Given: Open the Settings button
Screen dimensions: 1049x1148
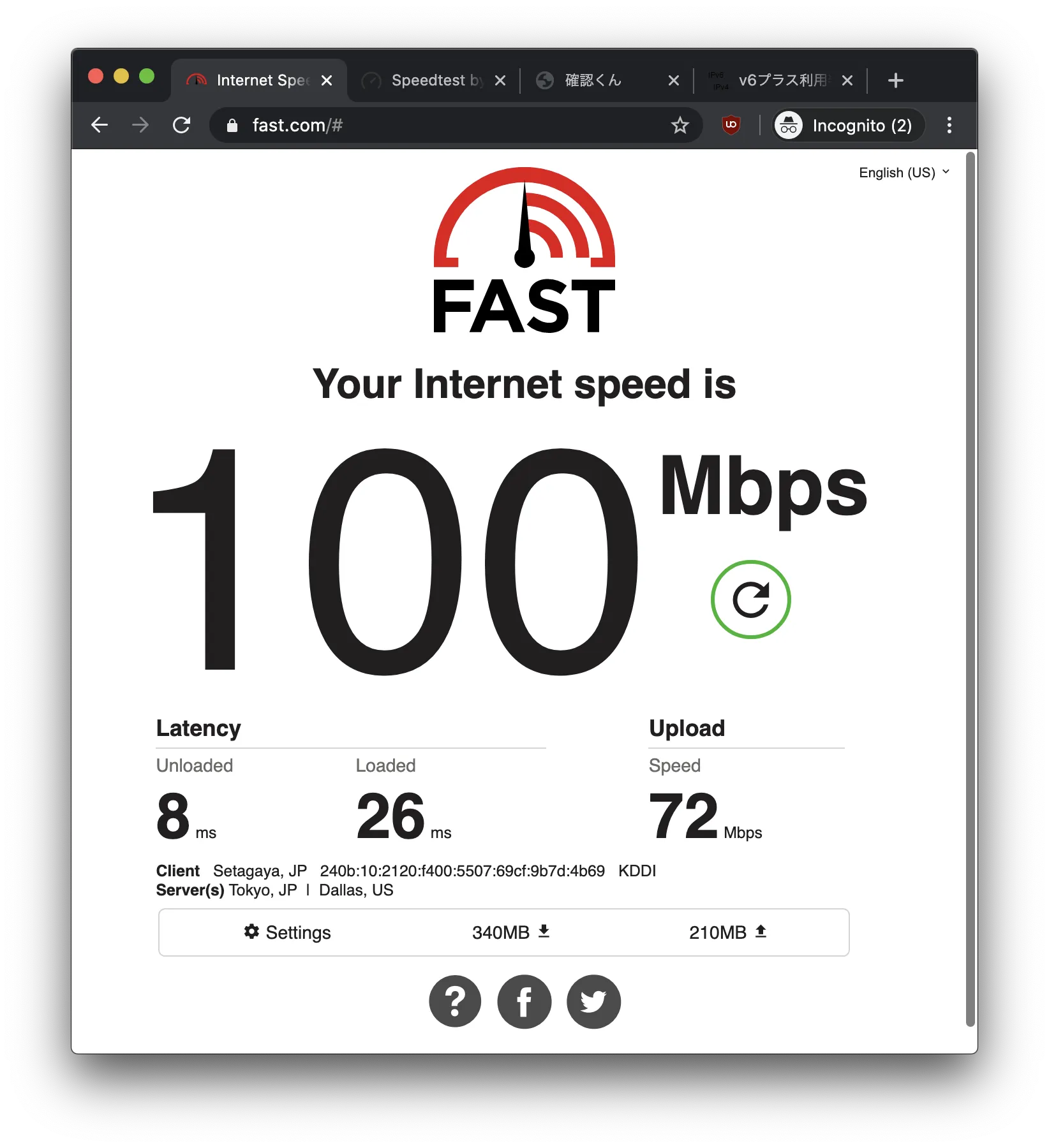Looking at the screenshot, I should 287,932.
